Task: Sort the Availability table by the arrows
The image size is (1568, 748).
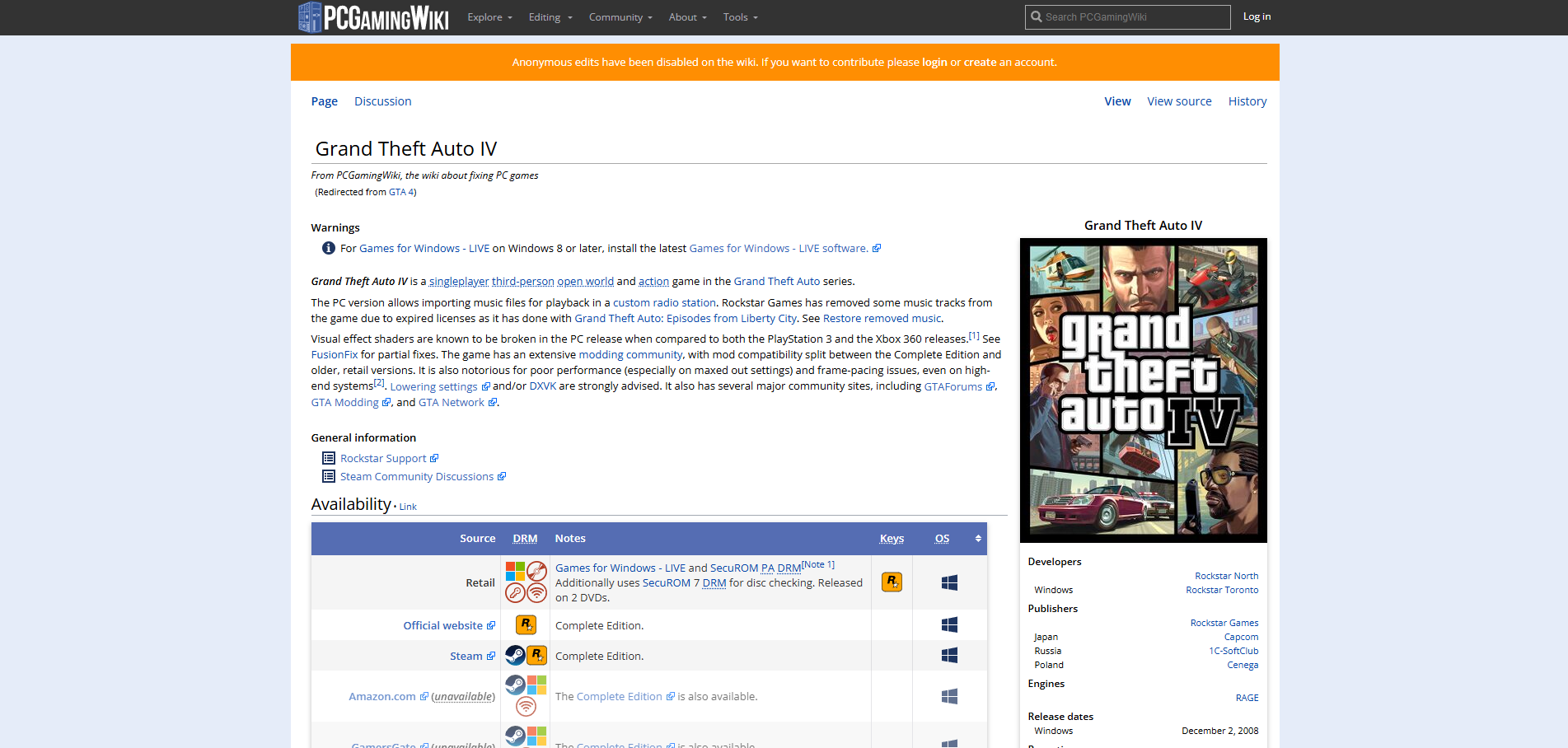Action: click(978, 539)
